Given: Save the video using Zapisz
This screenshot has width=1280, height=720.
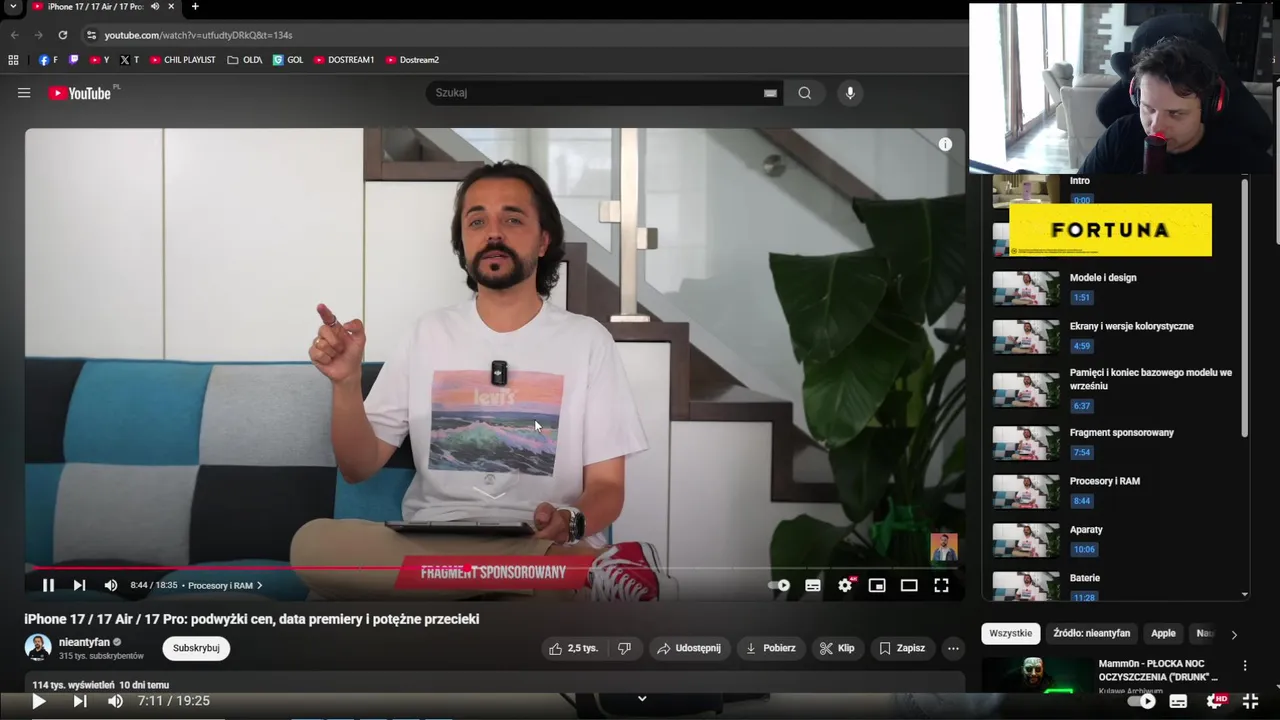Looking at the screenshot, I should 902,648.
